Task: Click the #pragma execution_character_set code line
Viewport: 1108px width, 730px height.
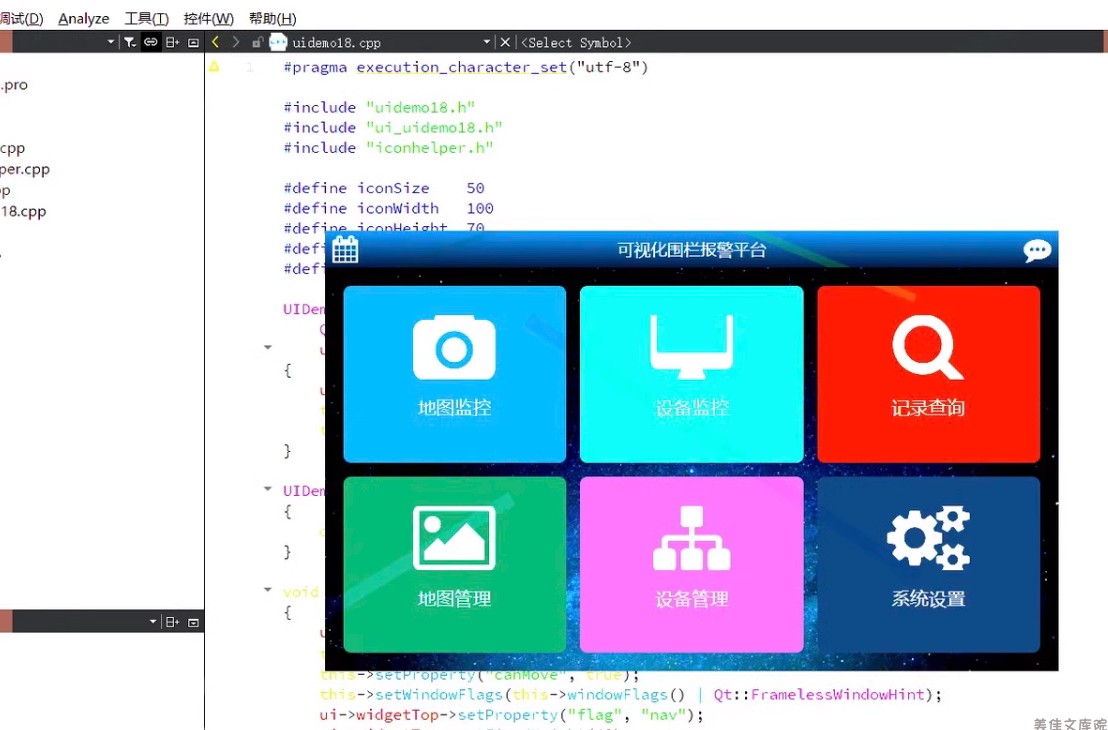Action: tap(466, 67)
